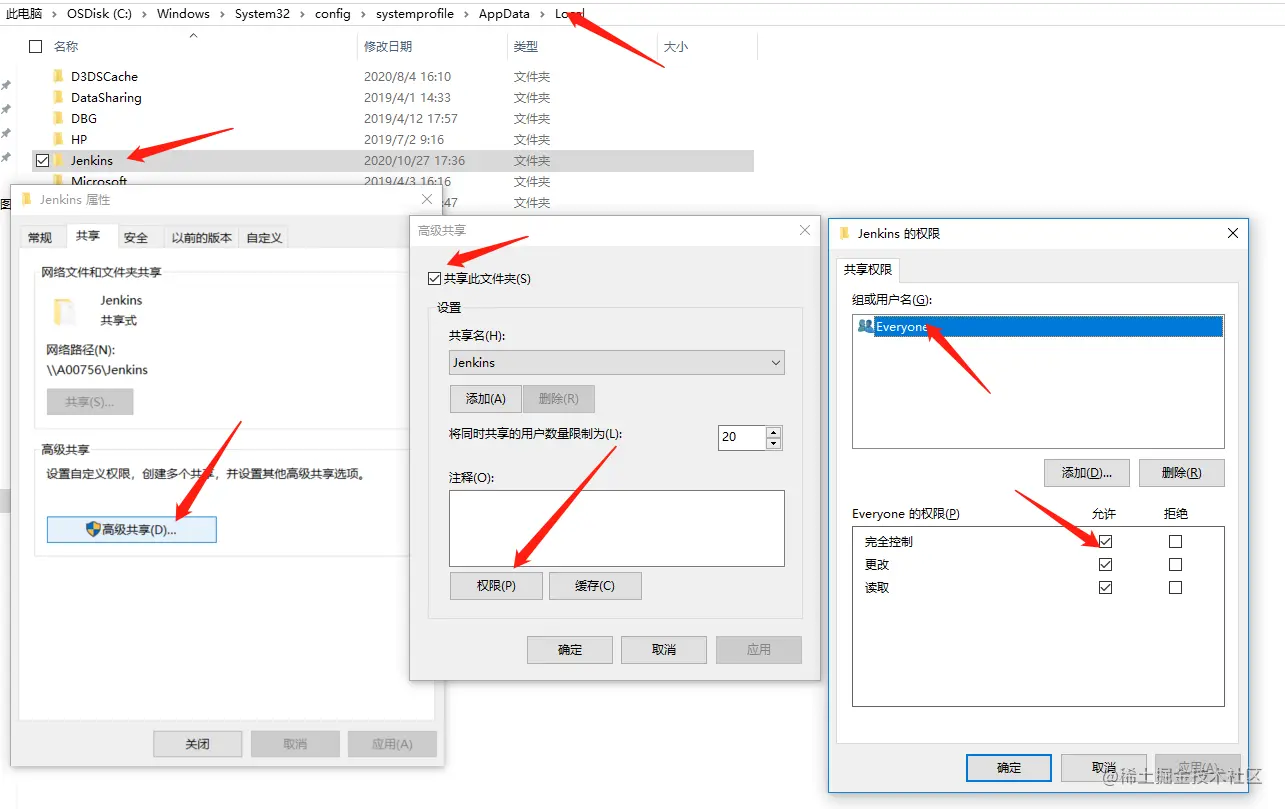Close the Jenkins 属性 window
This screenshot has width=1285, height=809.
[x=427, y=199]
